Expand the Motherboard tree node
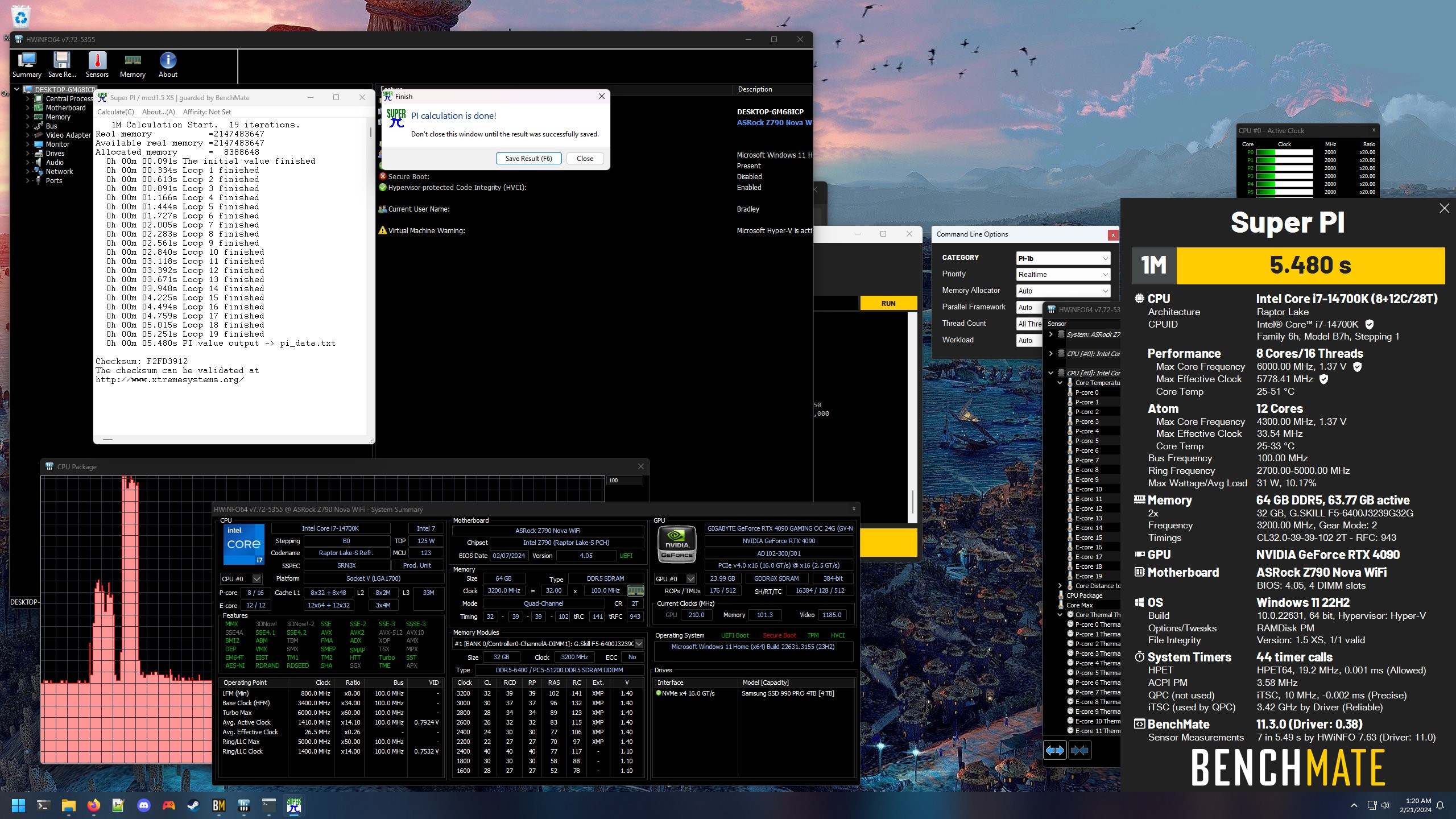This screenshot has width=1456, height=819. click(x=27, y=107)
